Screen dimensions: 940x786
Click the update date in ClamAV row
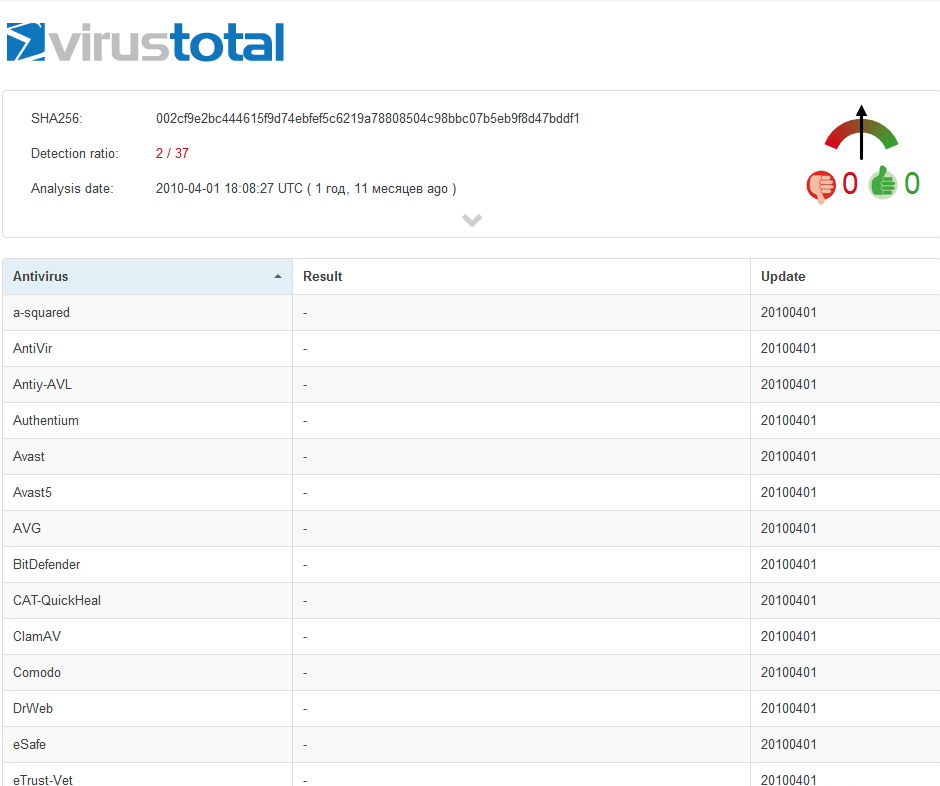click(x=788, y=636)
